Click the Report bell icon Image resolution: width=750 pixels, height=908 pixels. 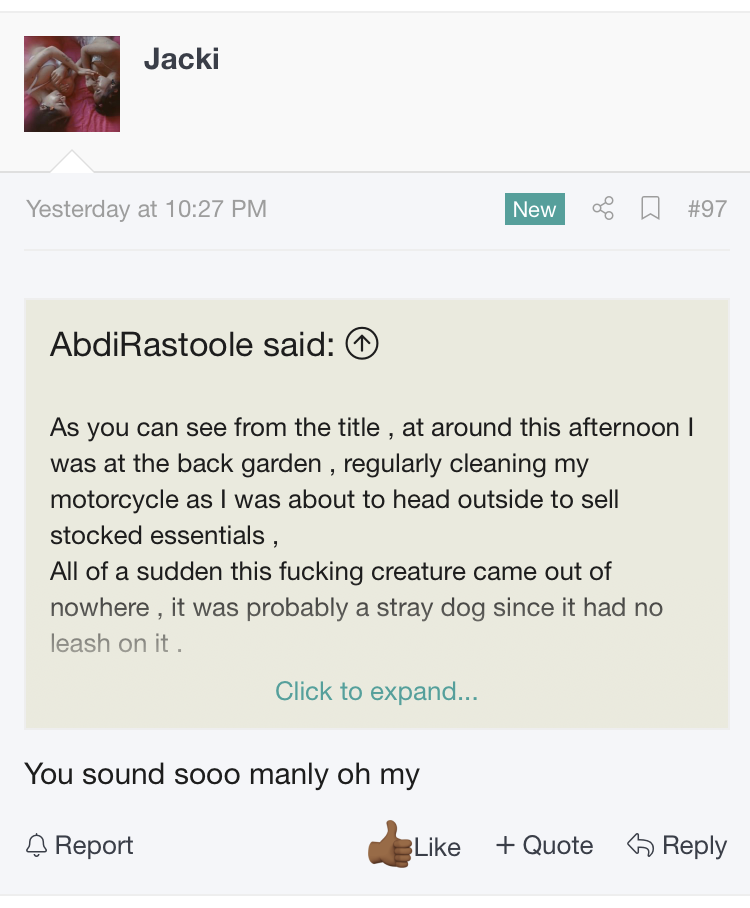[36, 845]
